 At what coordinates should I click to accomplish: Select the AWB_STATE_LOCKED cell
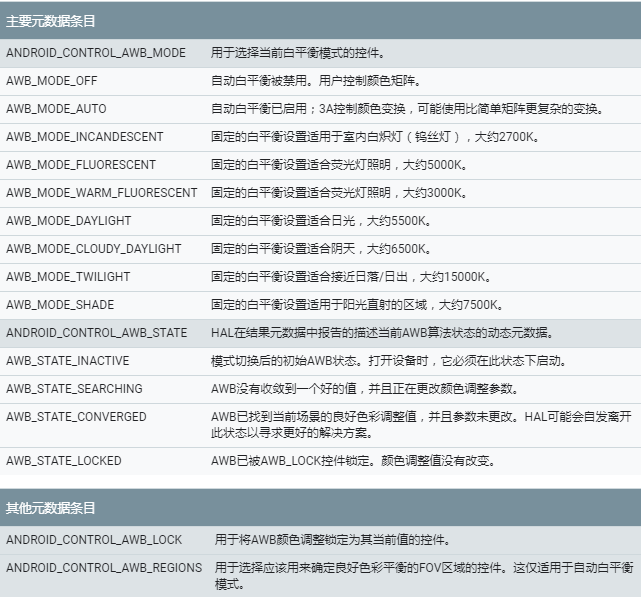[63, 461]
